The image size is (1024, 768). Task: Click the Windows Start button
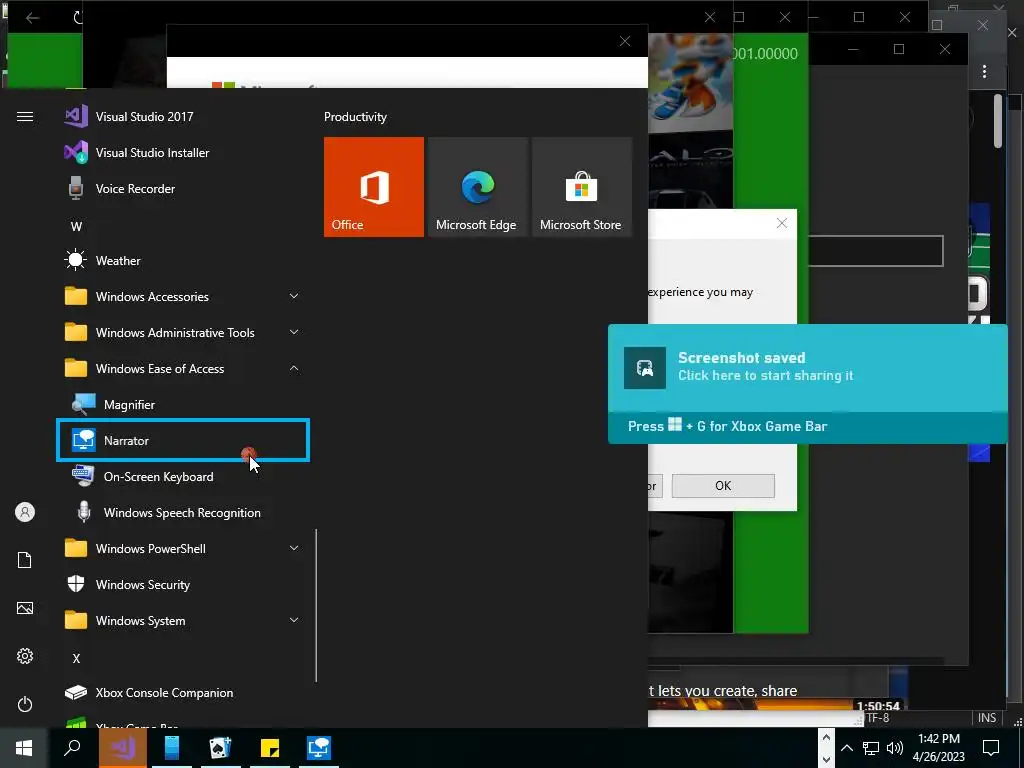[24, 748]
